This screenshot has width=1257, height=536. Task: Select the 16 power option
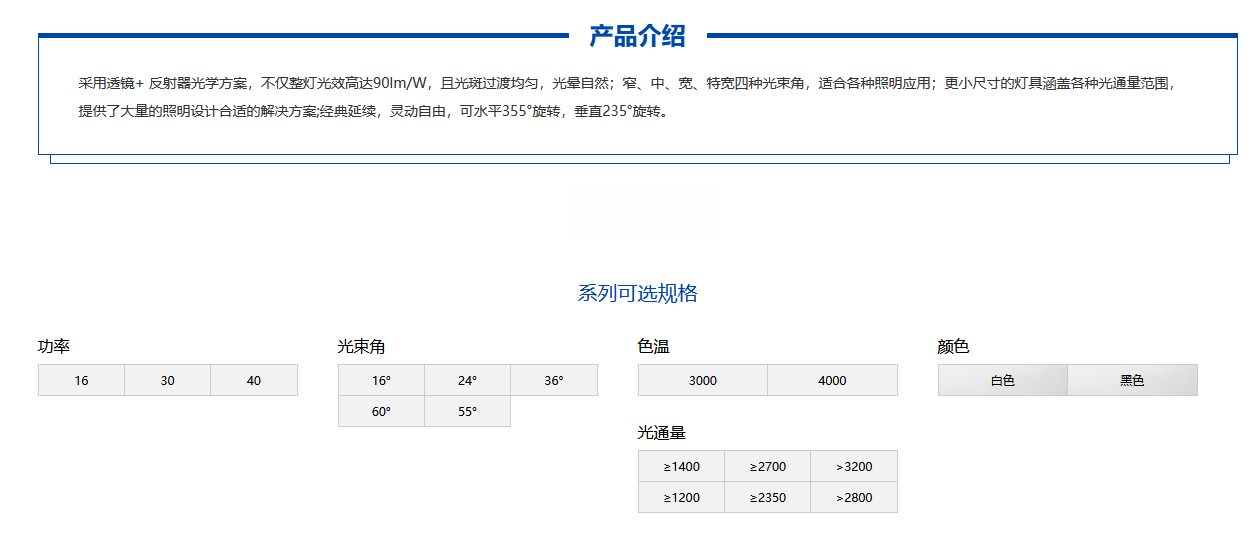click(81, 381)
